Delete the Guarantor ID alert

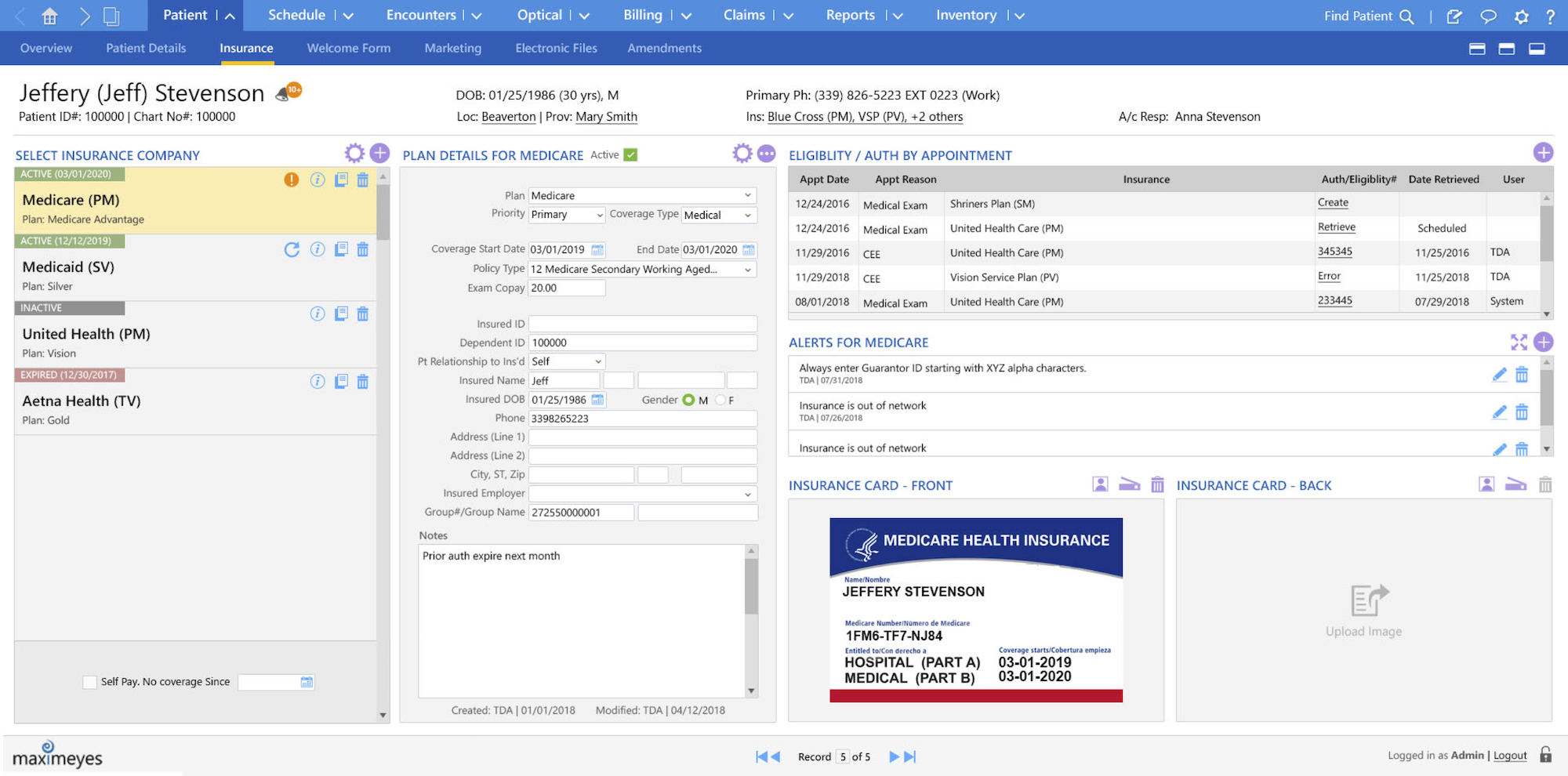tap(1522, 375)
